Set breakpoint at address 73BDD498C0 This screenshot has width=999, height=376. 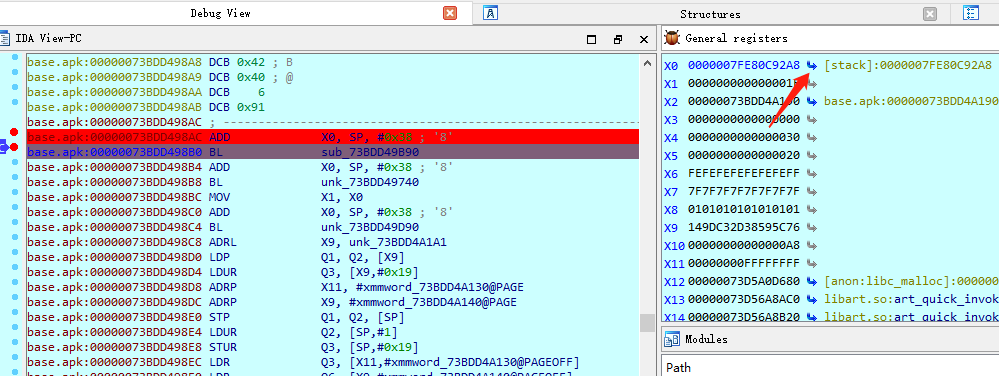click(x=15, y=208)
